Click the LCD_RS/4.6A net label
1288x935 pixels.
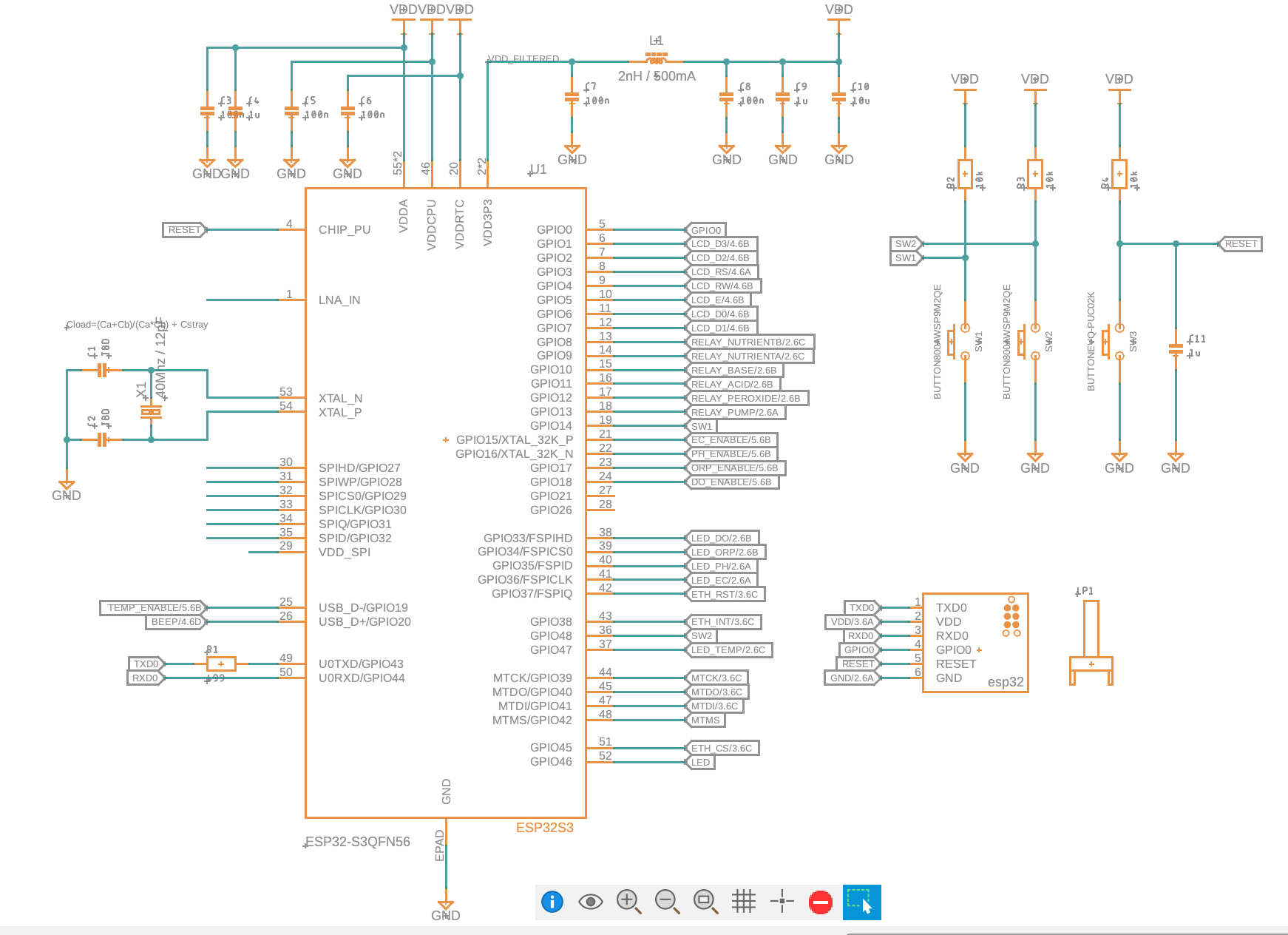click(x=722, y=272)
